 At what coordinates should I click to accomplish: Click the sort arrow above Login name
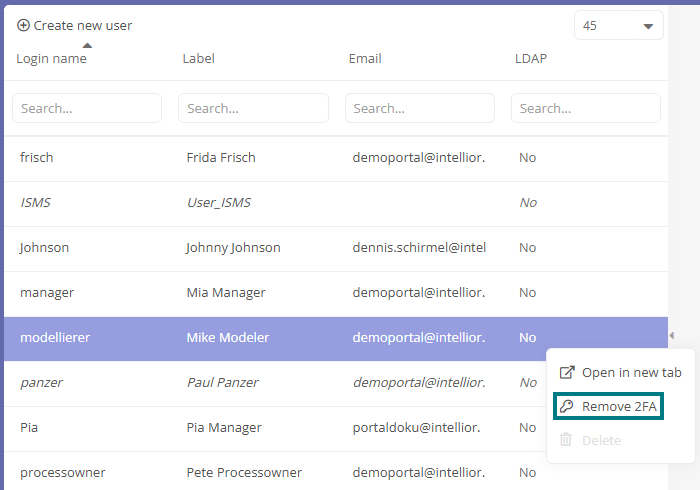click(x=88, y=46)
